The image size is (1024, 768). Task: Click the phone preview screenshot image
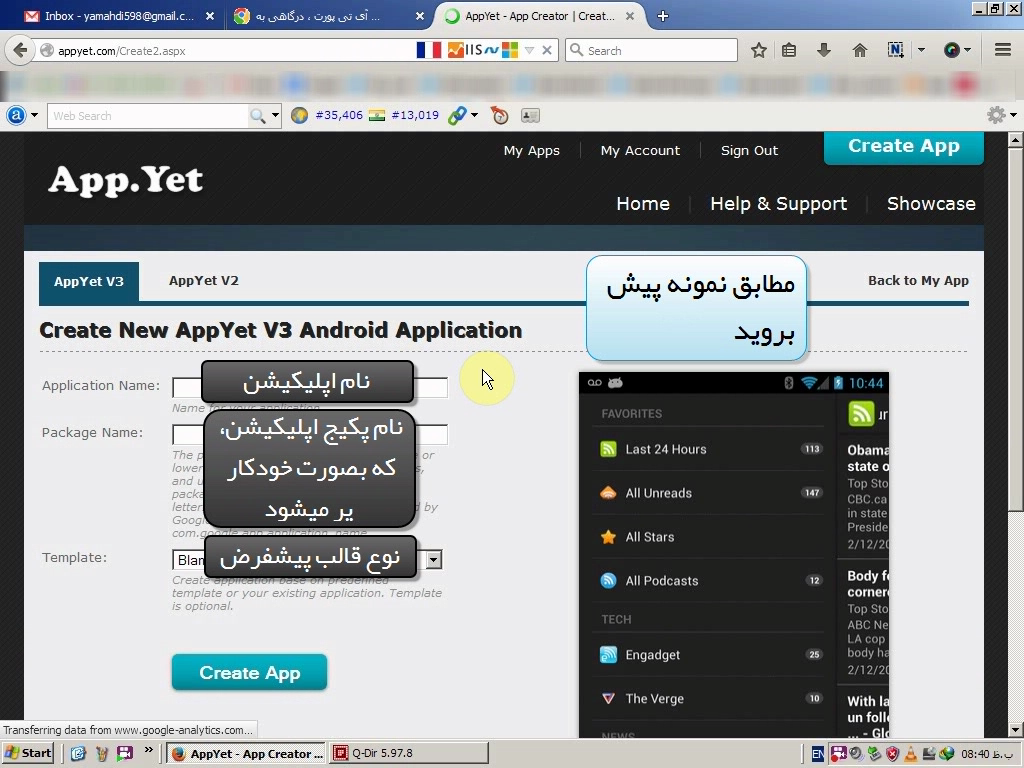coord(734,555)
